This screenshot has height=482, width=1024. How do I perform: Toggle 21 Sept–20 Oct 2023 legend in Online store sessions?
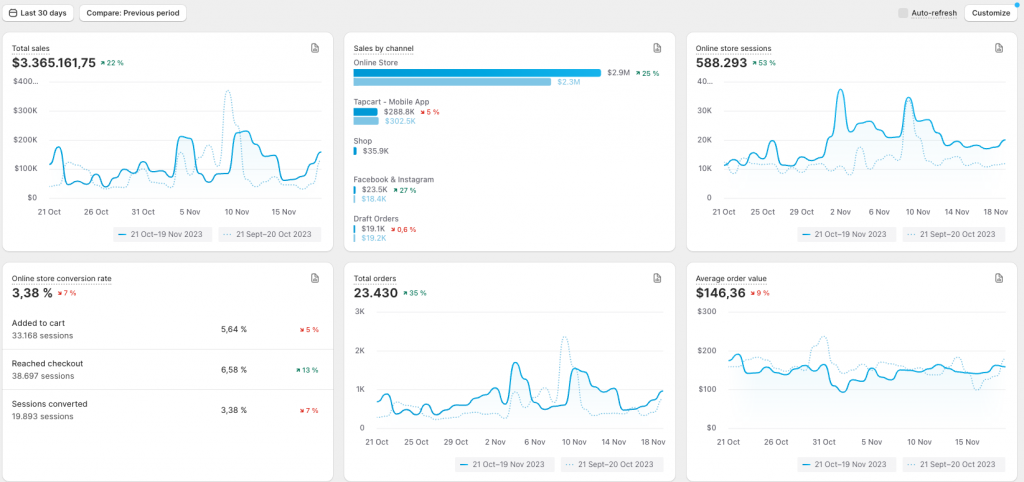pyautogui.click(x=954, y=234)
